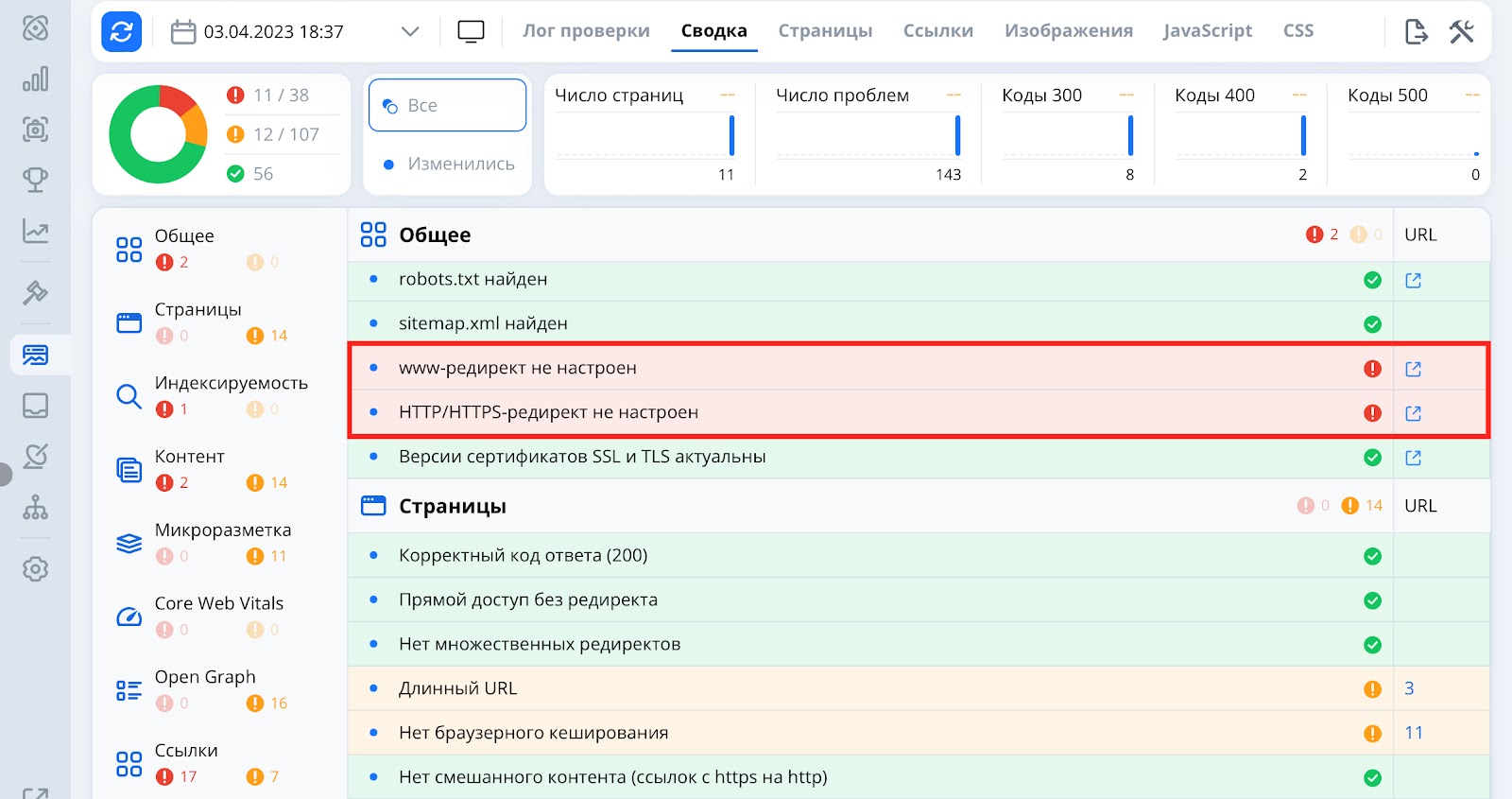Click the Микроразметка layers icon
The width and height of the screenshot is (1512, 799).
pyautogui.click(x=129, y=544)
